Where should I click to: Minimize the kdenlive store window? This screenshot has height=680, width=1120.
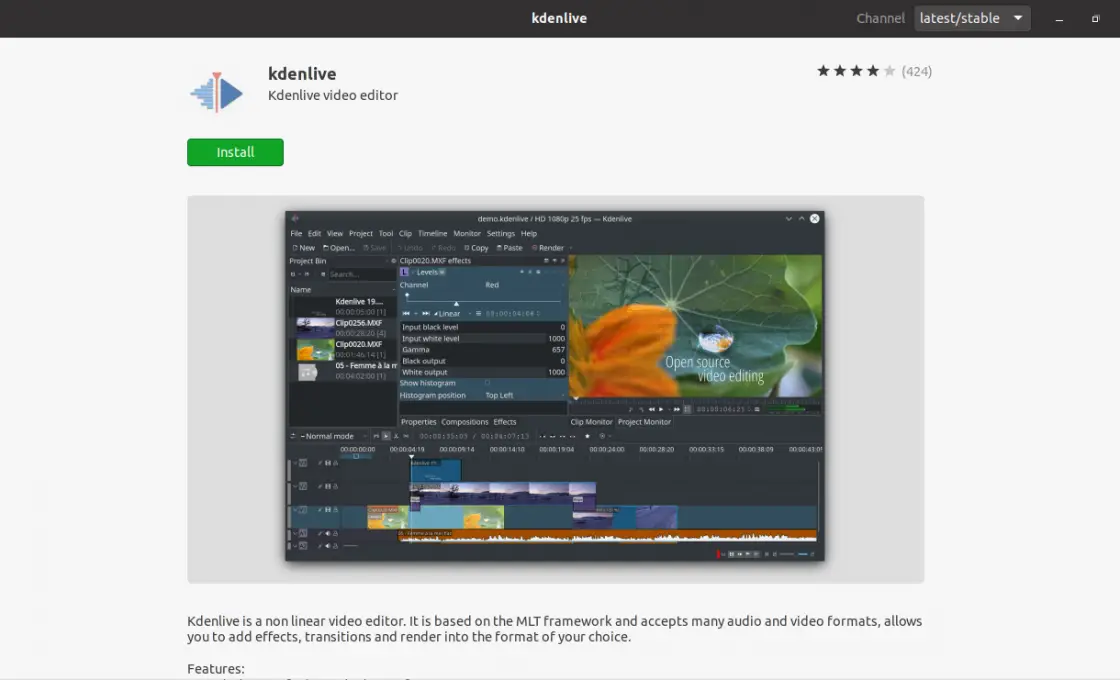[1059, 19]
